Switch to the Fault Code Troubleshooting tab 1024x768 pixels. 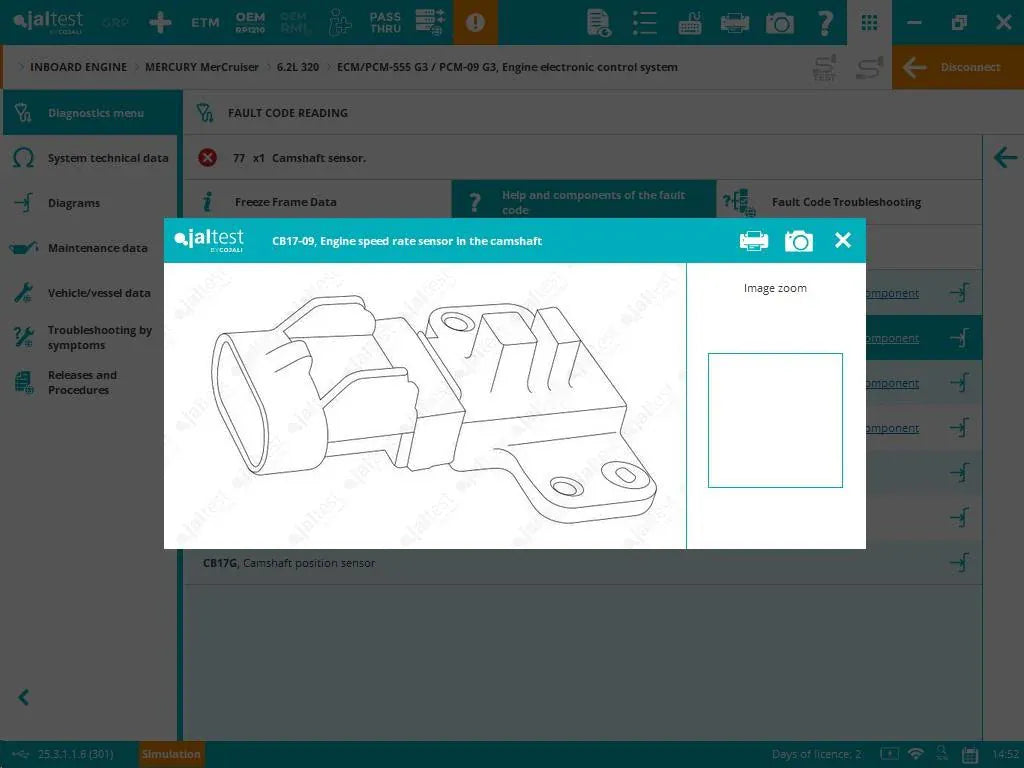tap(847, 201)
